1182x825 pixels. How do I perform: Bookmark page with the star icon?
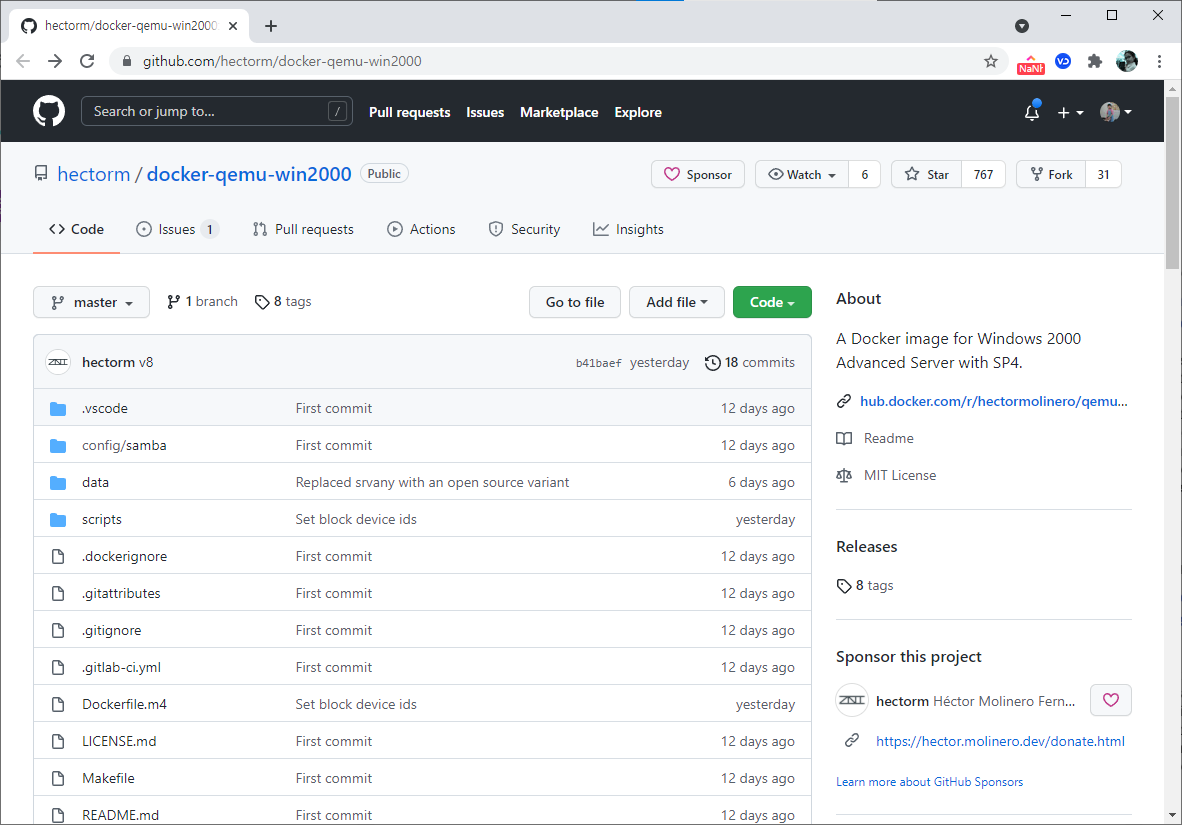(x=991, y=61)
